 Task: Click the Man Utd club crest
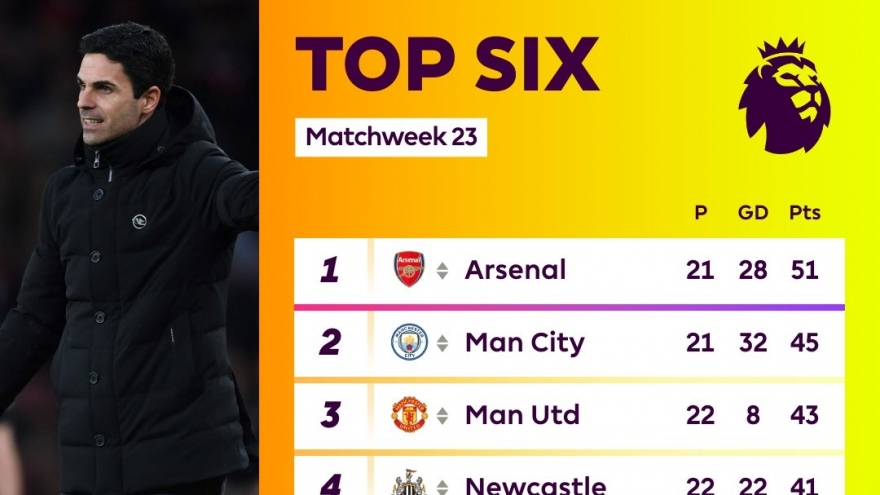(409, 415)
